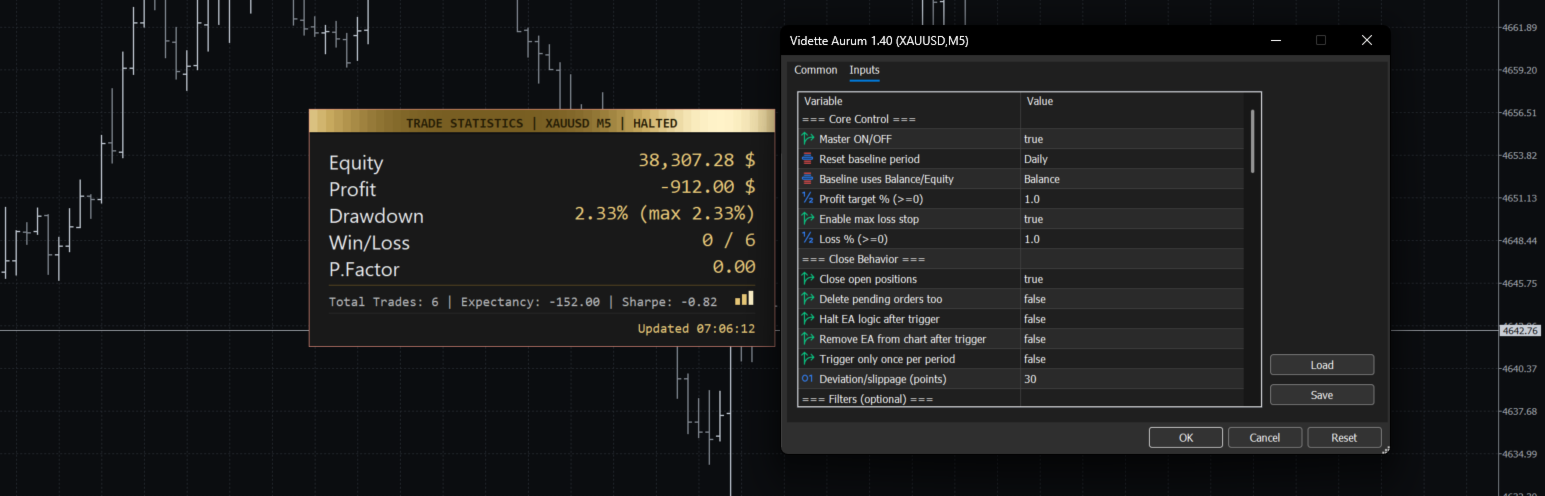
Task: Load a saved input preset
Action: pos(1322,365)
